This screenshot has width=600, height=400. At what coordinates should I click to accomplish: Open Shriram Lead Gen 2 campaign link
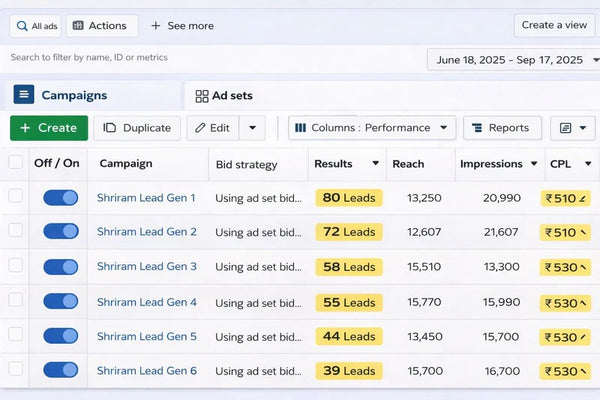(147, 232)
